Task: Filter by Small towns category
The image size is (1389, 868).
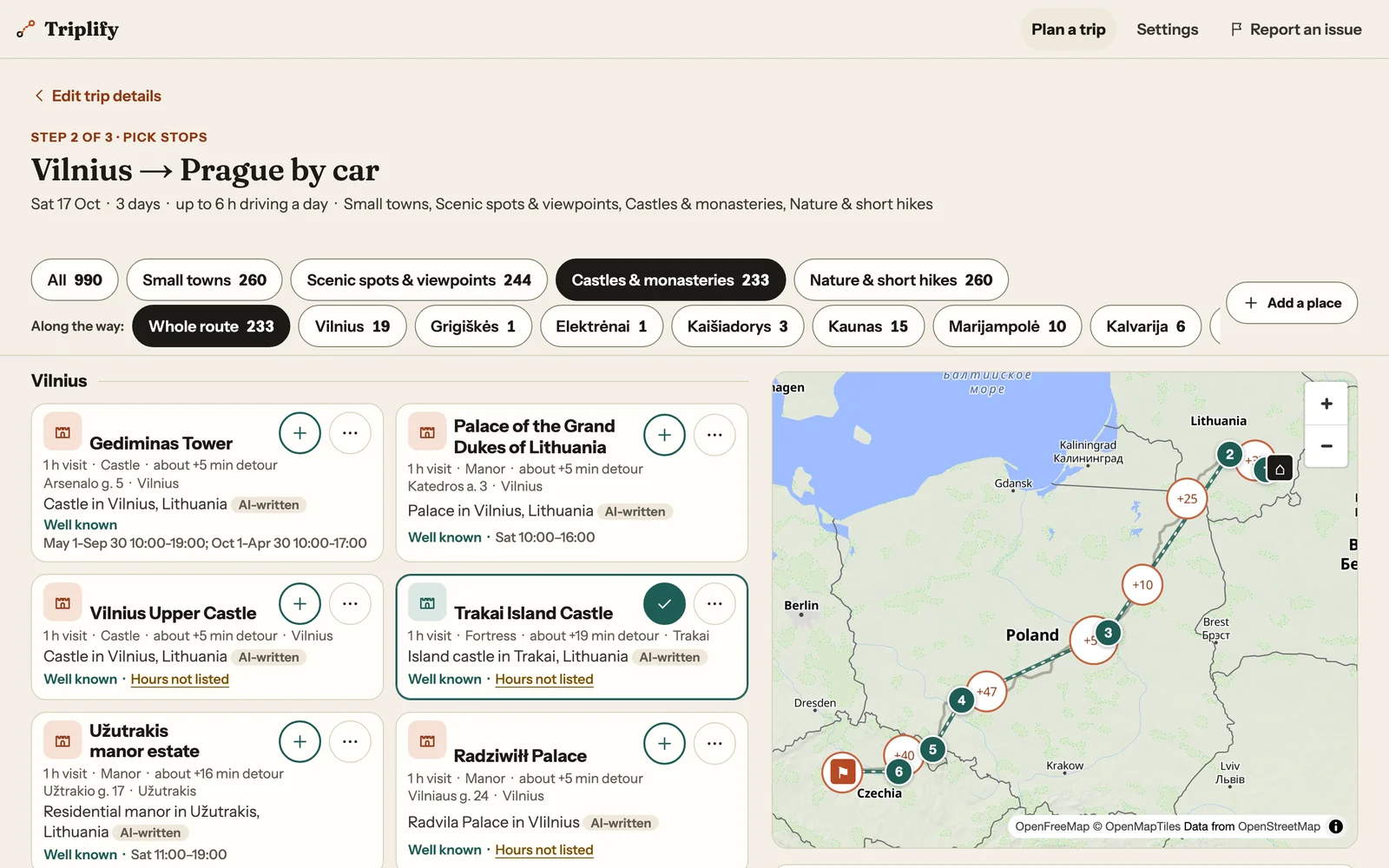Action: [x=204, y=279]
